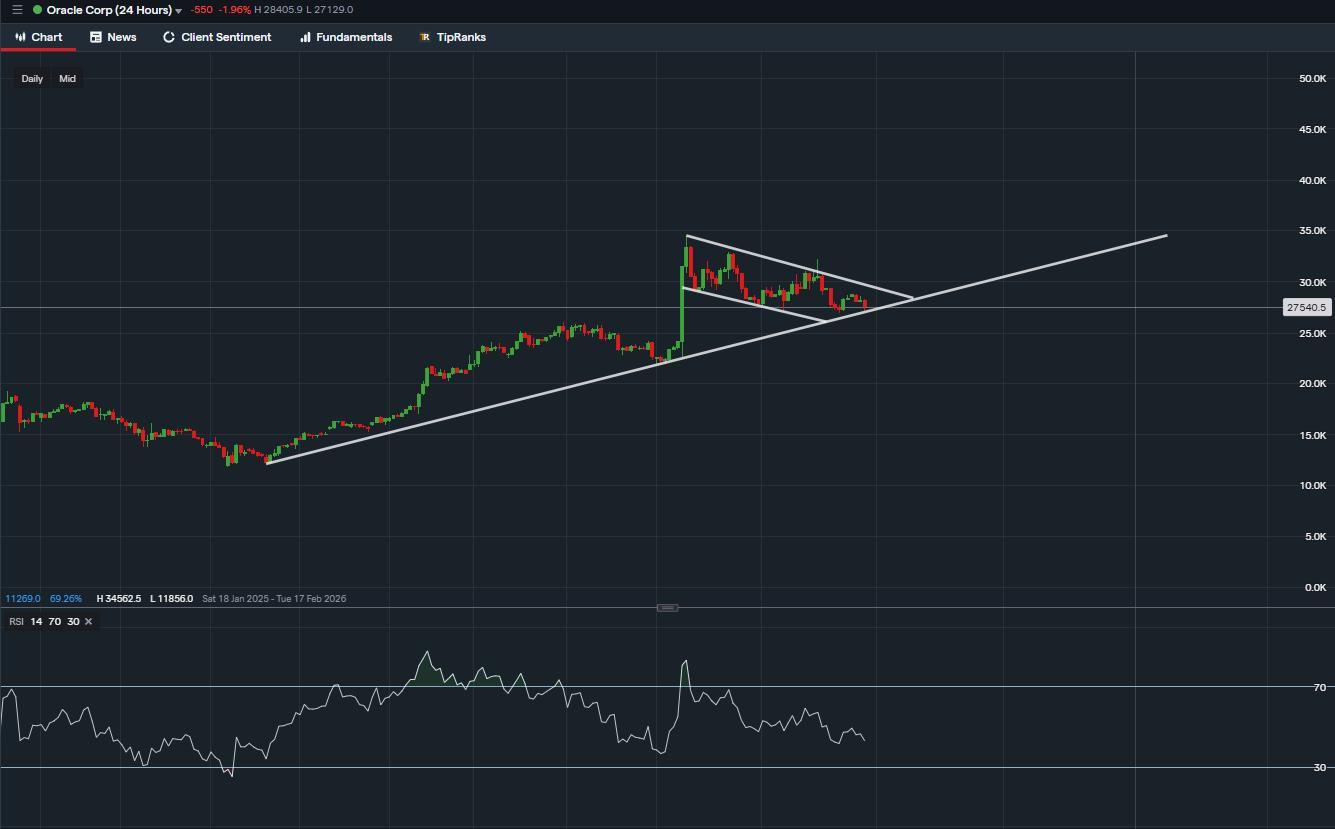Remove the RSI indicator with its X icon
The height and width of the screenshot is (829, 1335).
[x=88, y=621]
